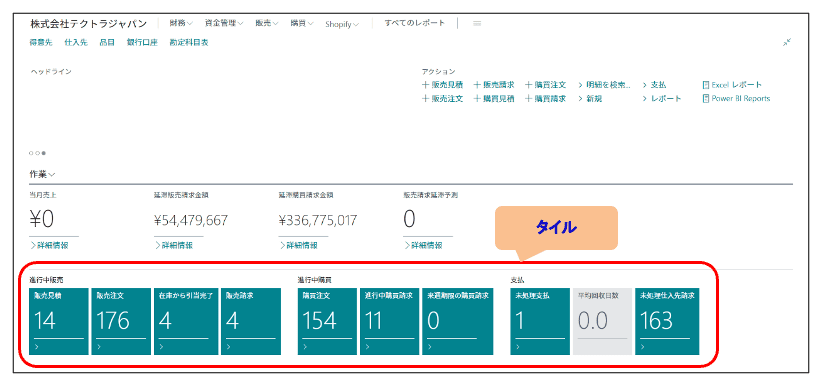
Task: Open the 来週期限の購買請求 tile
Action: coord(457,321)
